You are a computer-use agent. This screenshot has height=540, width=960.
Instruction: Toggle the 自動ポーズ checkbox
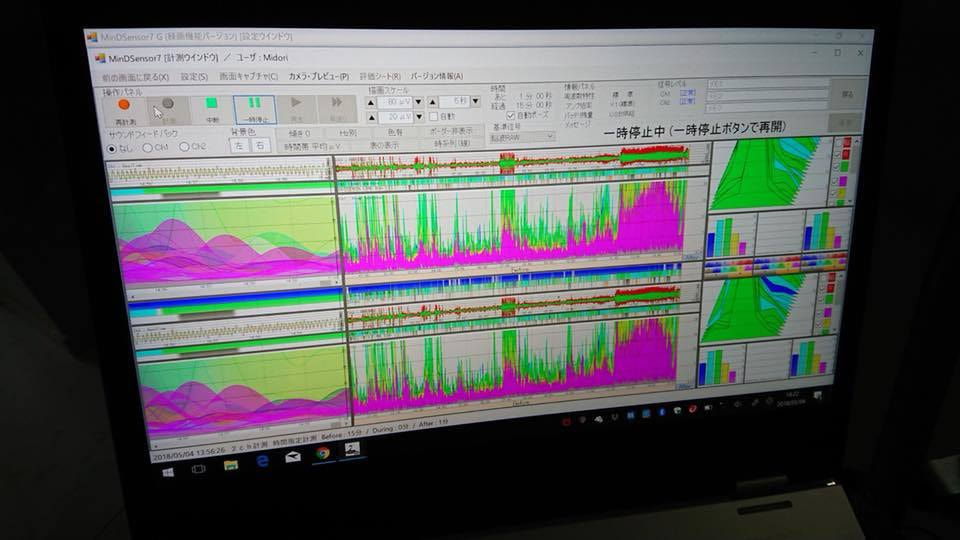511,115
